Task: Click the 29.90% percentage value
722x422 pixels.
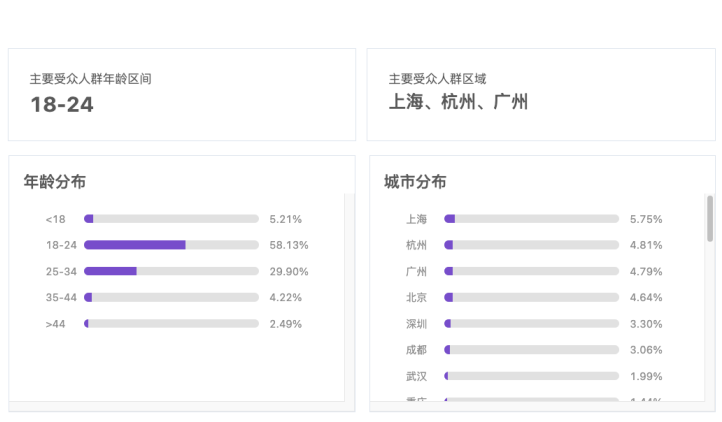Action: click(289, 271)
